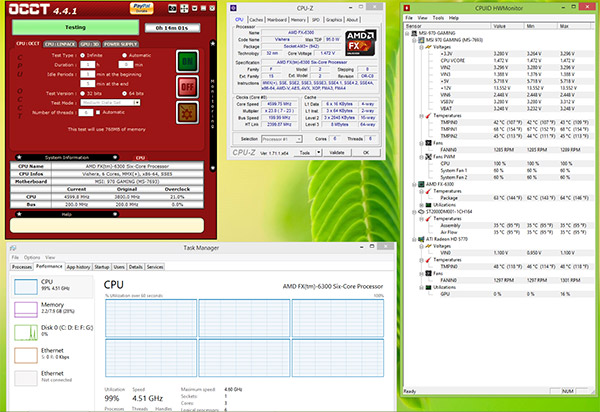Click Validate button in CPU-Z
The image size is (600, 412).
click(337, 153)
